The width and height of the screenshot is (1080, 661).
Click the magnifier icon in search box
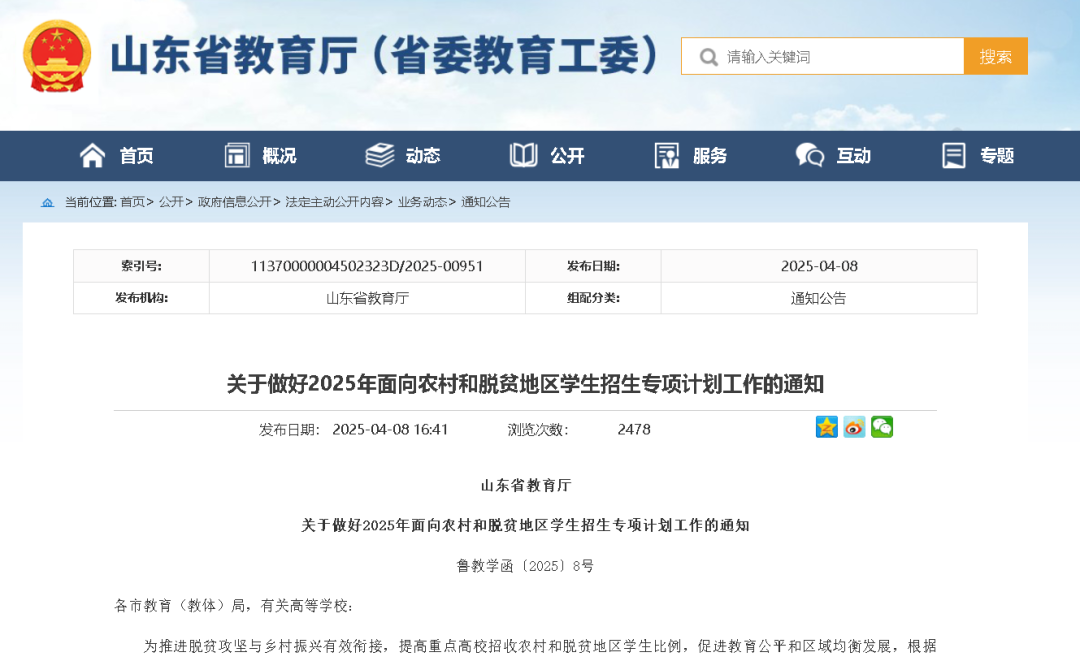[708, 57]
